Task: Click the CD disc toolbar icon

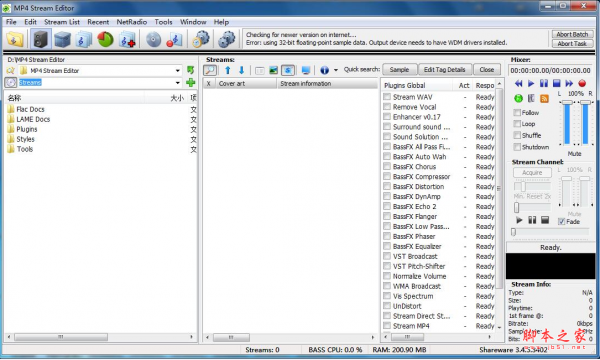Action: [153, 39]
